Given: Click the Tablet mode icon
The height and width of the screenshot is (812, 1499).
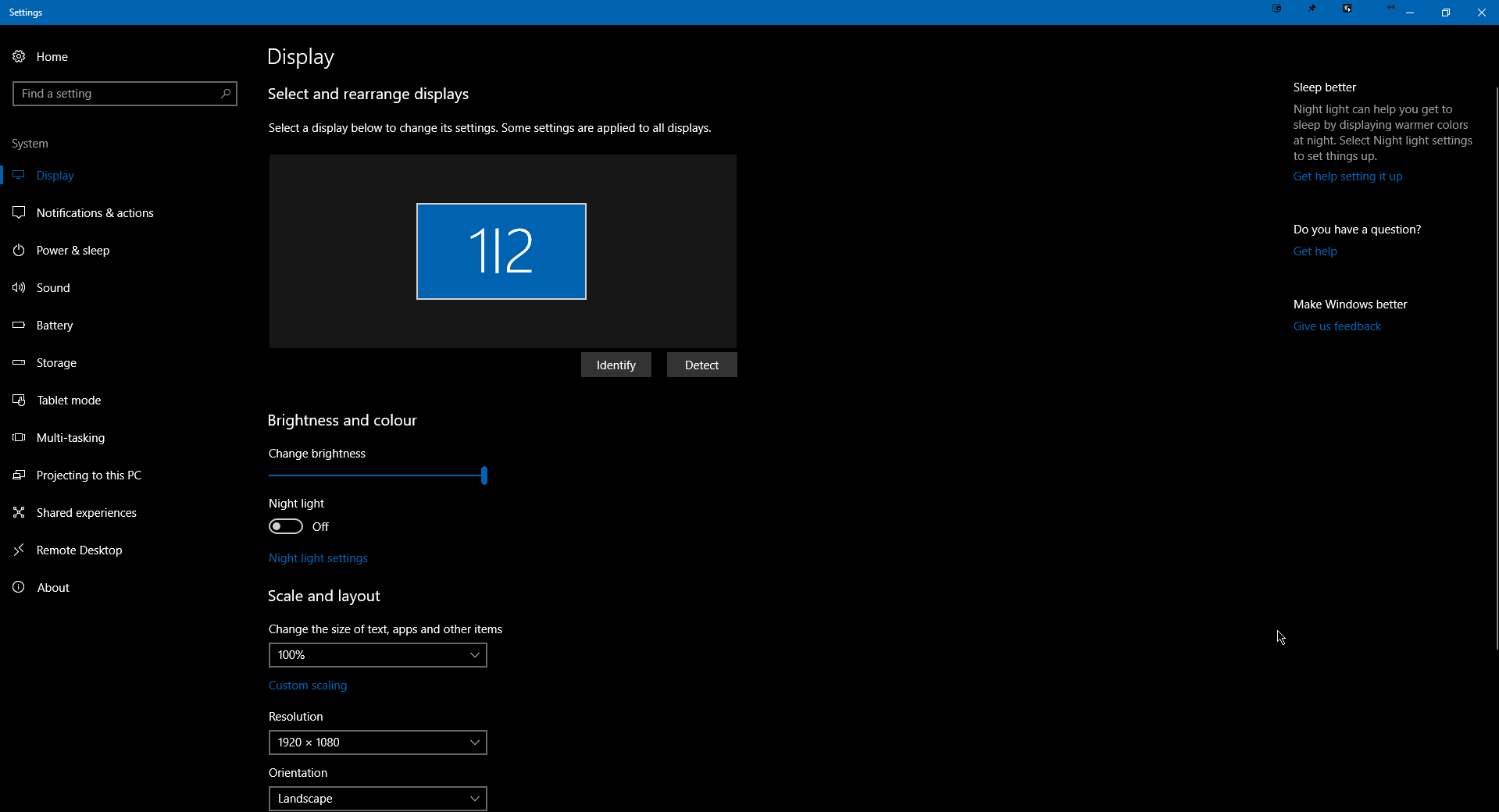Looking at the screenshot, I should (x=19, y=400).
